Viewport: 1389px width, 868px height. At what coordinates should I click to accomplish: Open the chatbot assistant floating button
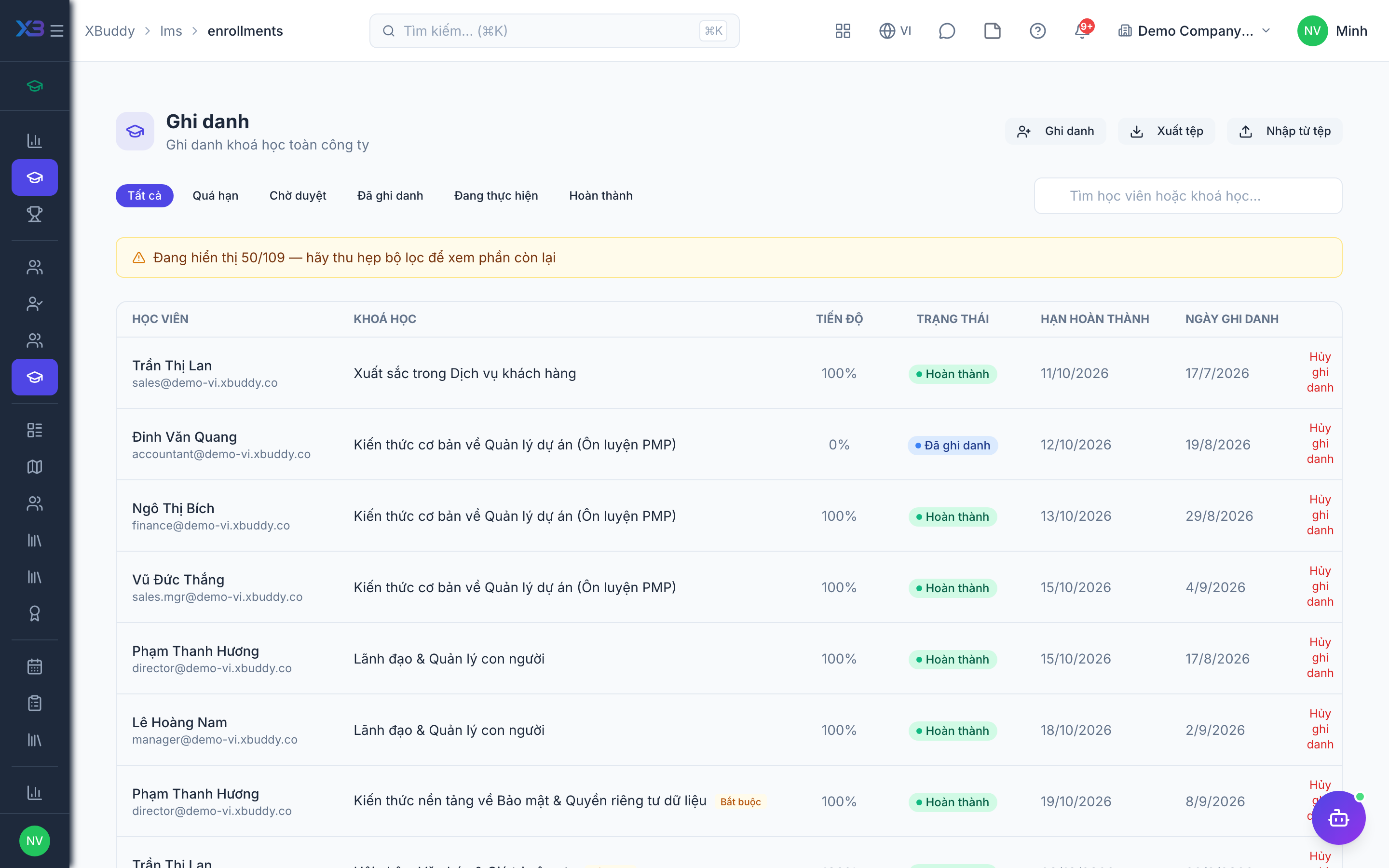1338,817
